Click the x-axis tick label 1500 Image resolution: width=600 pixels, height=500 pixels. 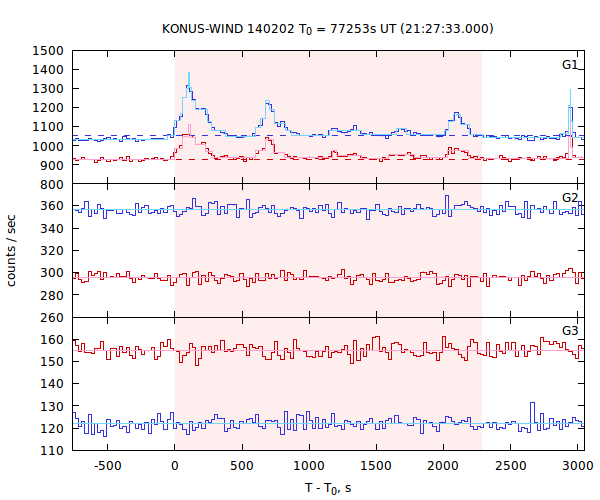click(376, 466)
